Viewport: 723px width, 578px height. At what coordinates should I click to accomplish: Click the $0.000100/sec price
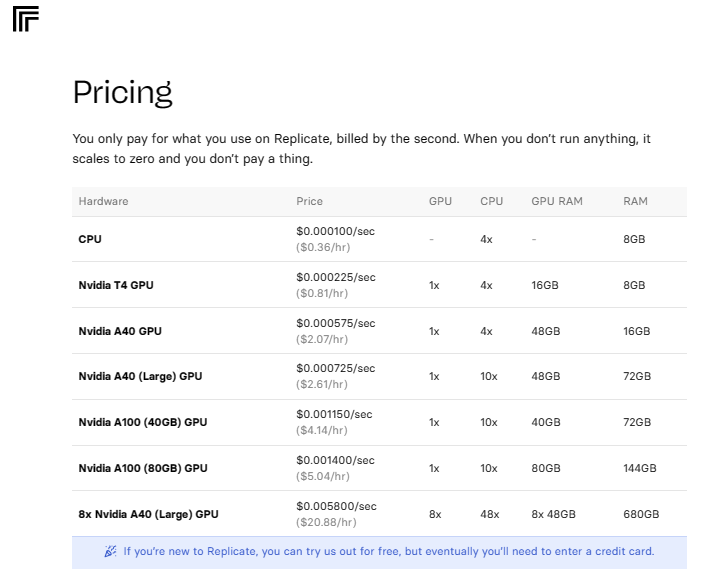pos(335,231)
